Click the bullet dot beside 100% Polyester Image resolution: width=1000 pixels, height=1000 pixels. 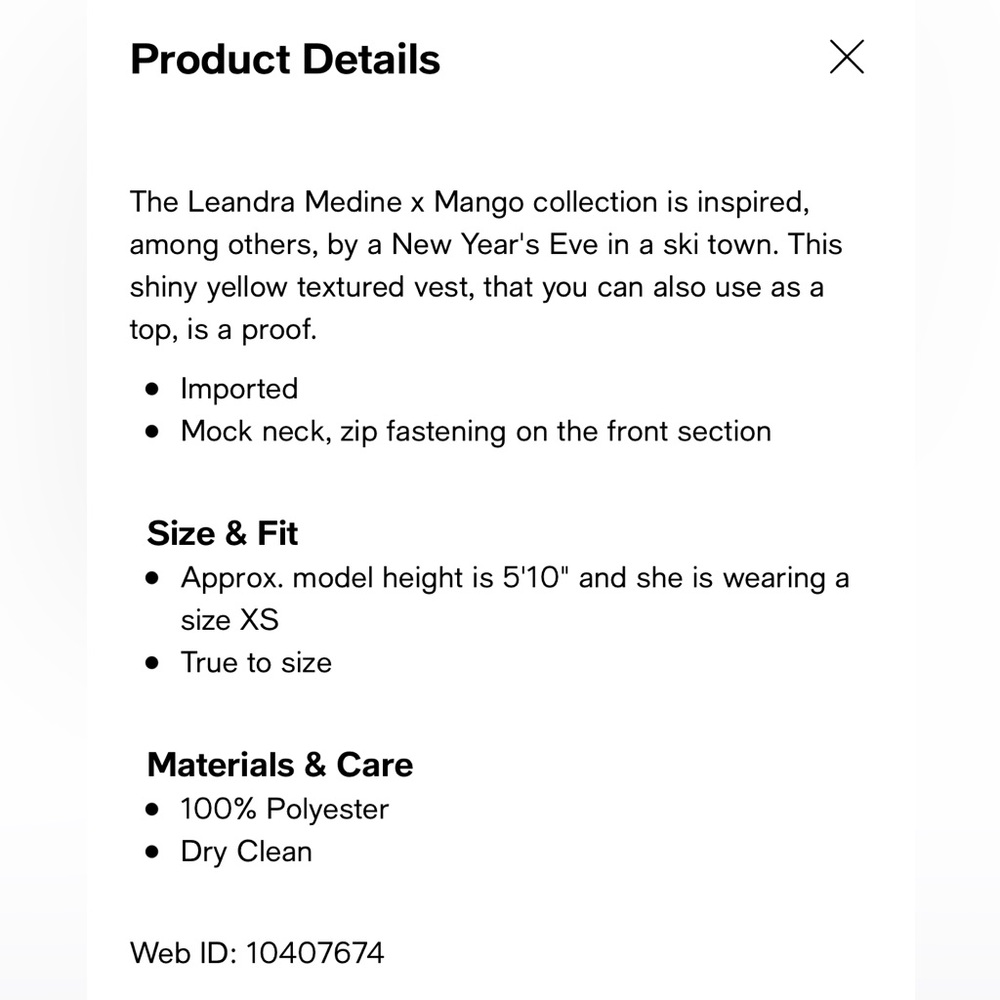(152, 809)
